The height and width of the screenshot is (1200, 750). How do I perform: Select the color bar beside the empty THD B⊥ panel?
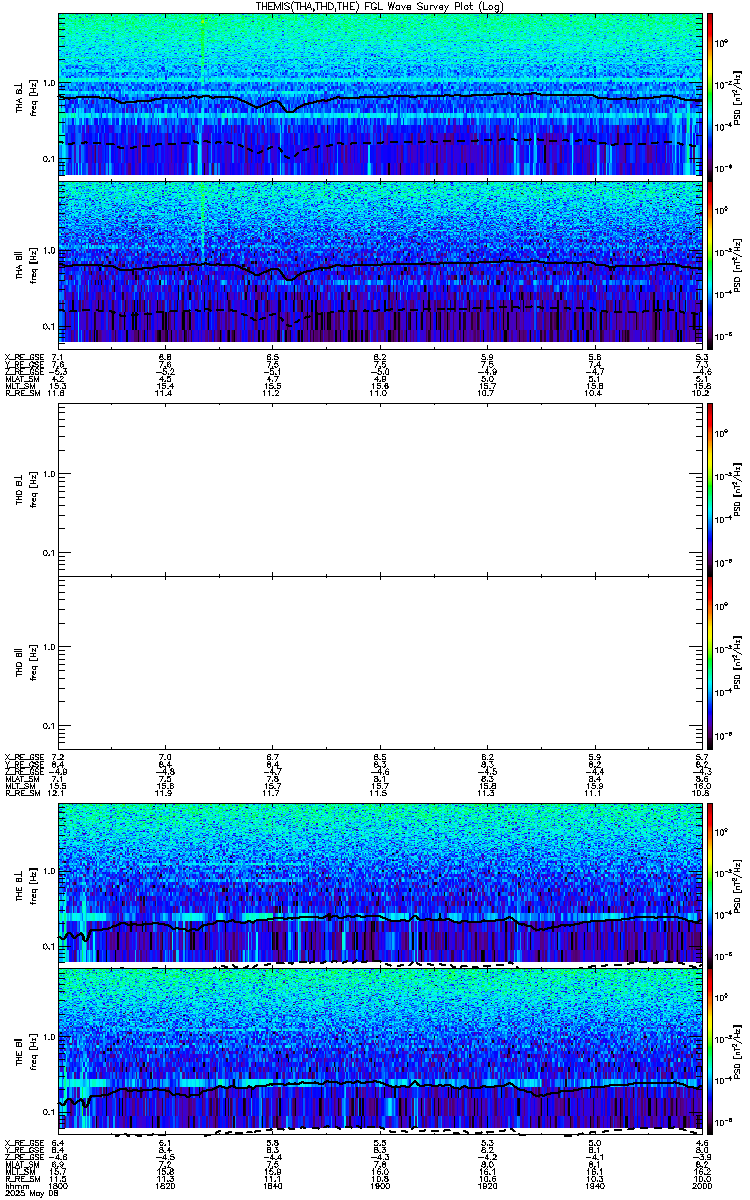click(x=710, y=489)
